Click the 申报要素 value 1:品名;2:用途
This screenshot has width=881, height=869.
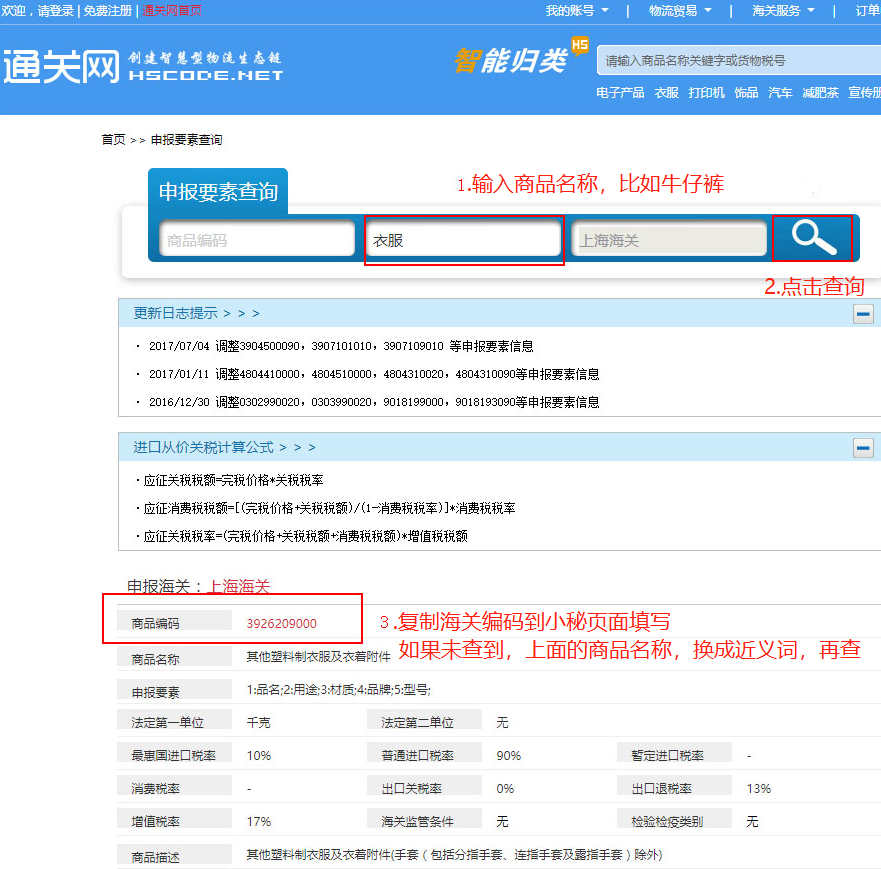pyautogui.click(x=338, y=689)
